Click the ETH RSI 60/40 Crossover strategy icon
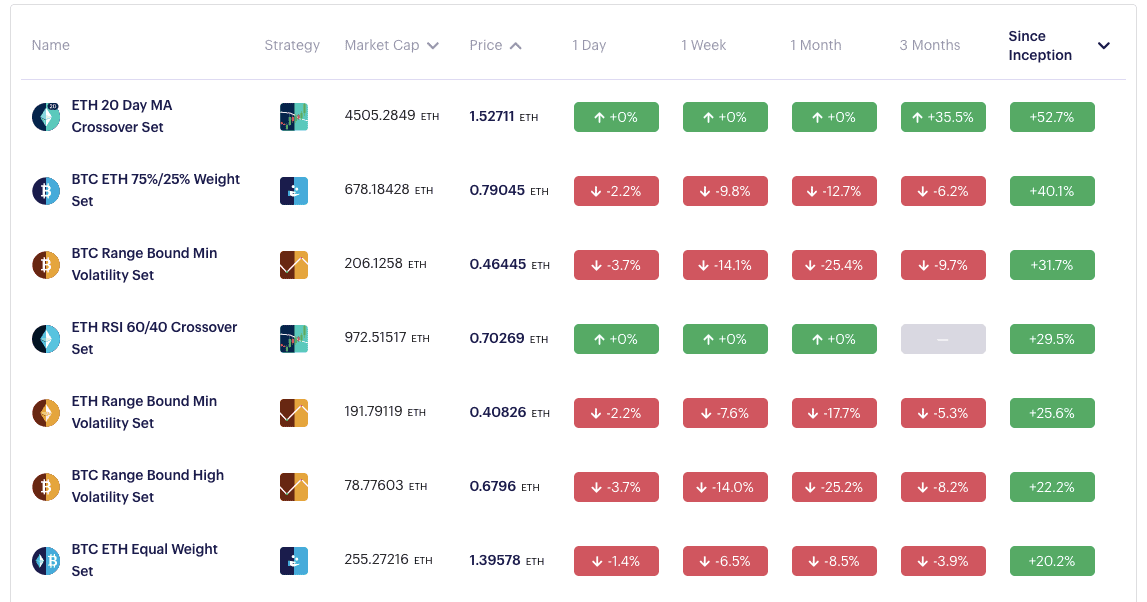This screenshot has width=1147, height=602. [x=294, y=339]
